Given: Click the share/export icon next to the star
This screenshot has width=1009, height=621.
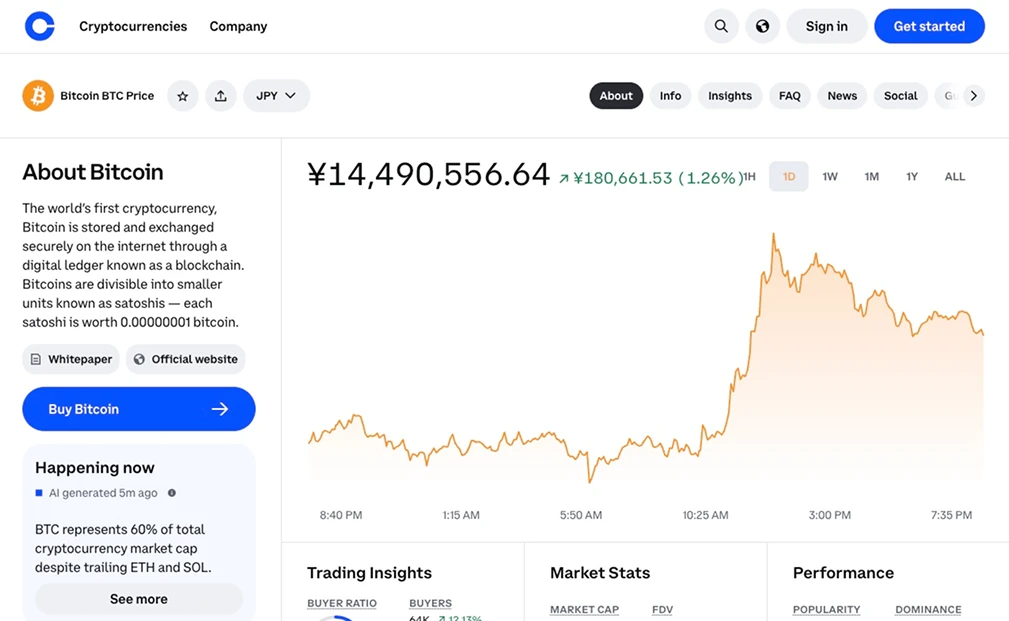Looking at the screenshot, I should coord(220,95).
